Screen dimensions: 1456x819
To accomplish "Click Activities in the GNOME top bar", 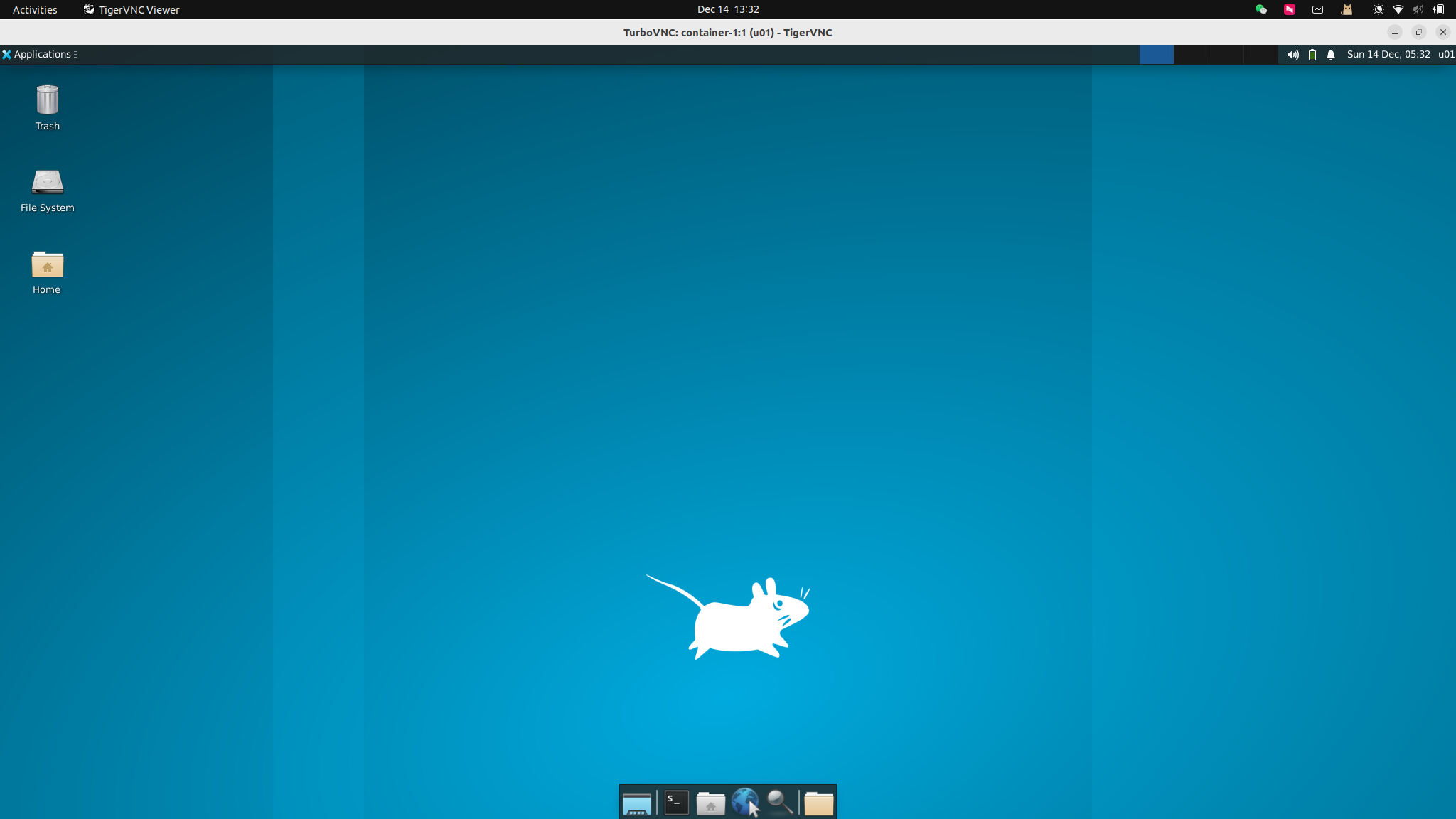I will [35, 9].
